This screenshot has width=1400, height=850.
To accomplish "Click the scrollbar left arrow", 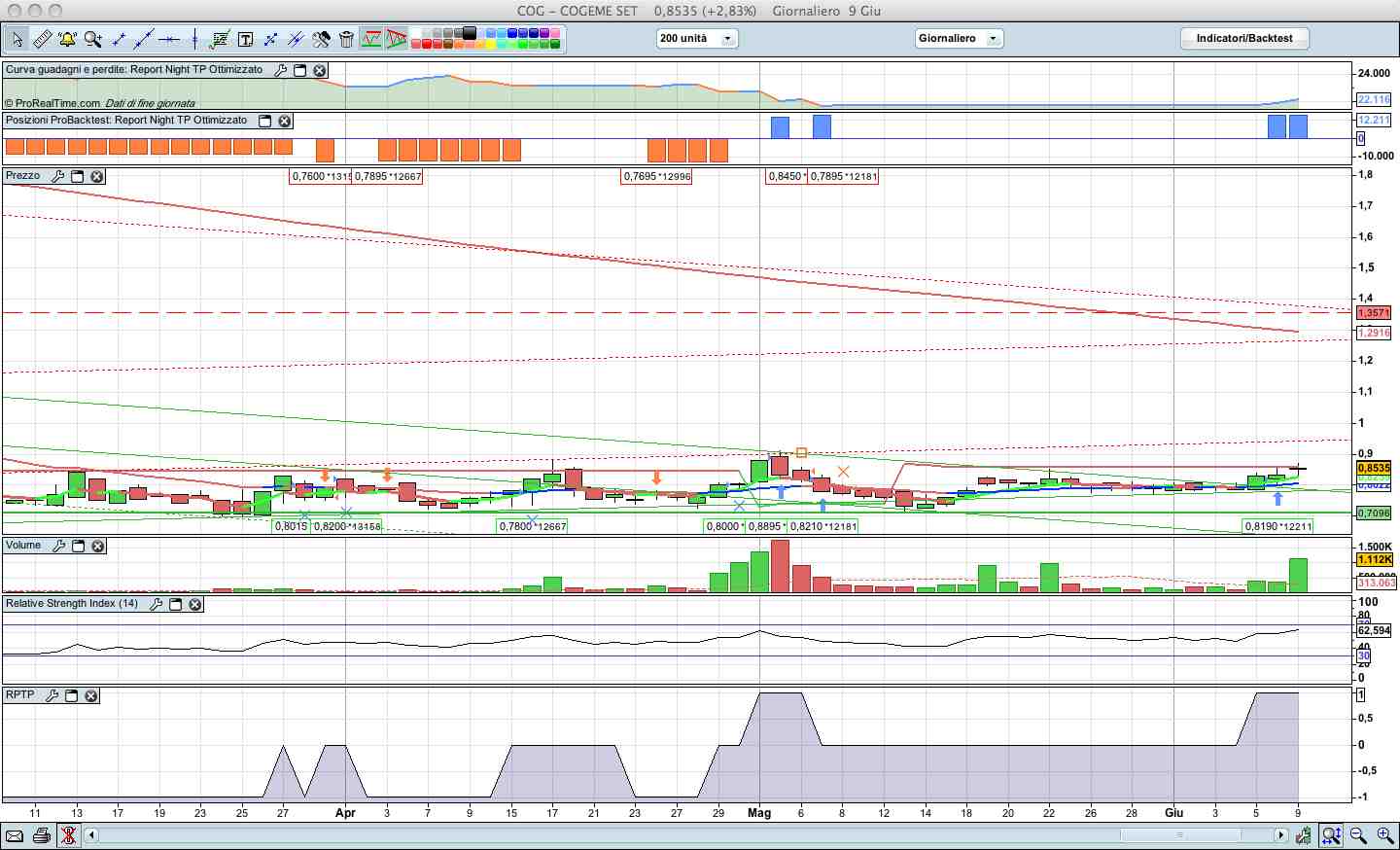I will pyautogui.click(x=91, y=835).
